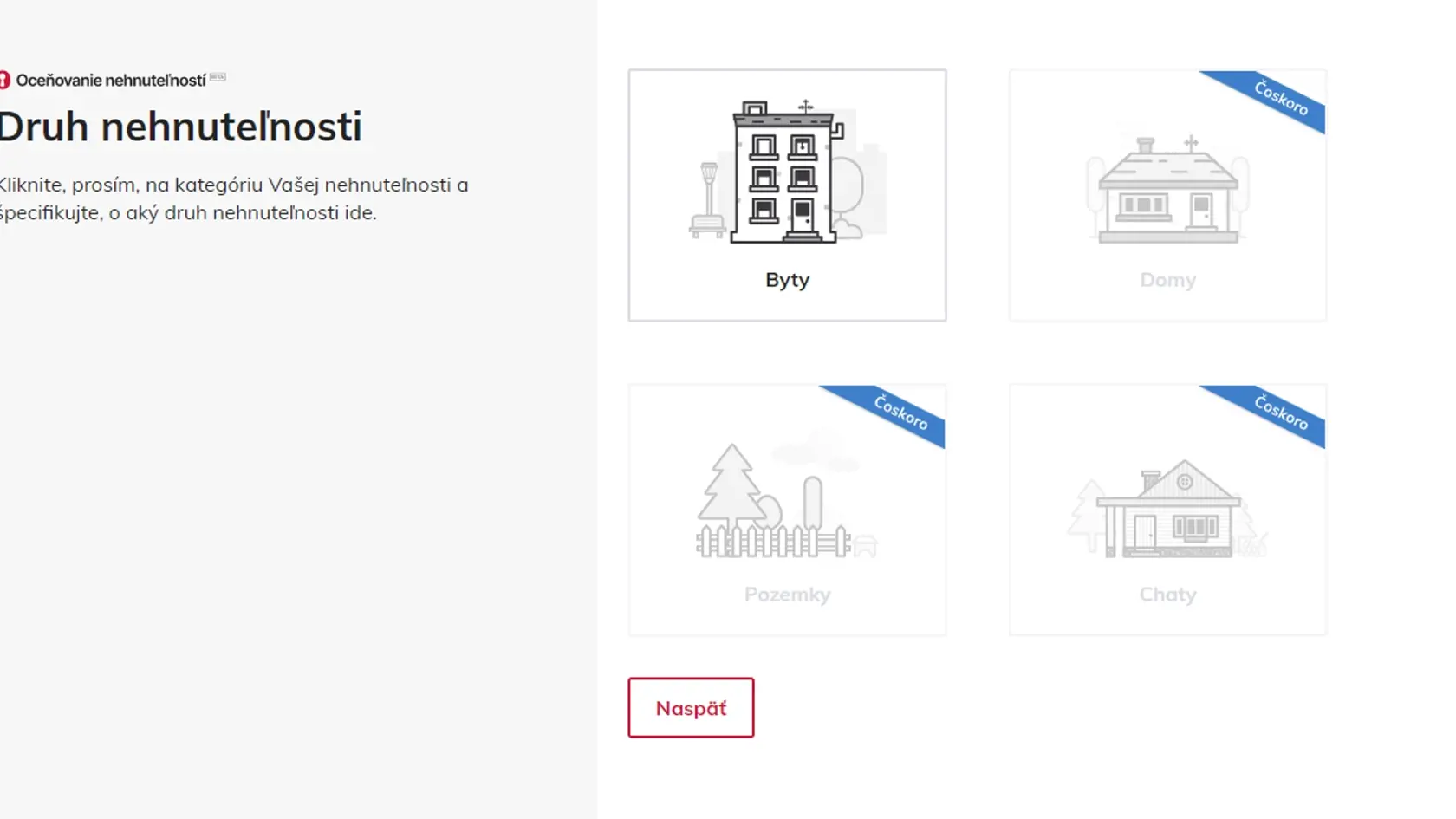
Task: Click the instruction paragraph about category selection
Action: pos(234,198)
